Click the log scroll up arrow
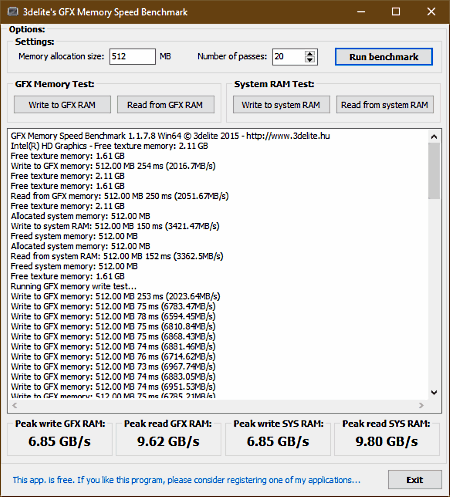This screenshot has width=450, height=497. (x=434, y=137)
